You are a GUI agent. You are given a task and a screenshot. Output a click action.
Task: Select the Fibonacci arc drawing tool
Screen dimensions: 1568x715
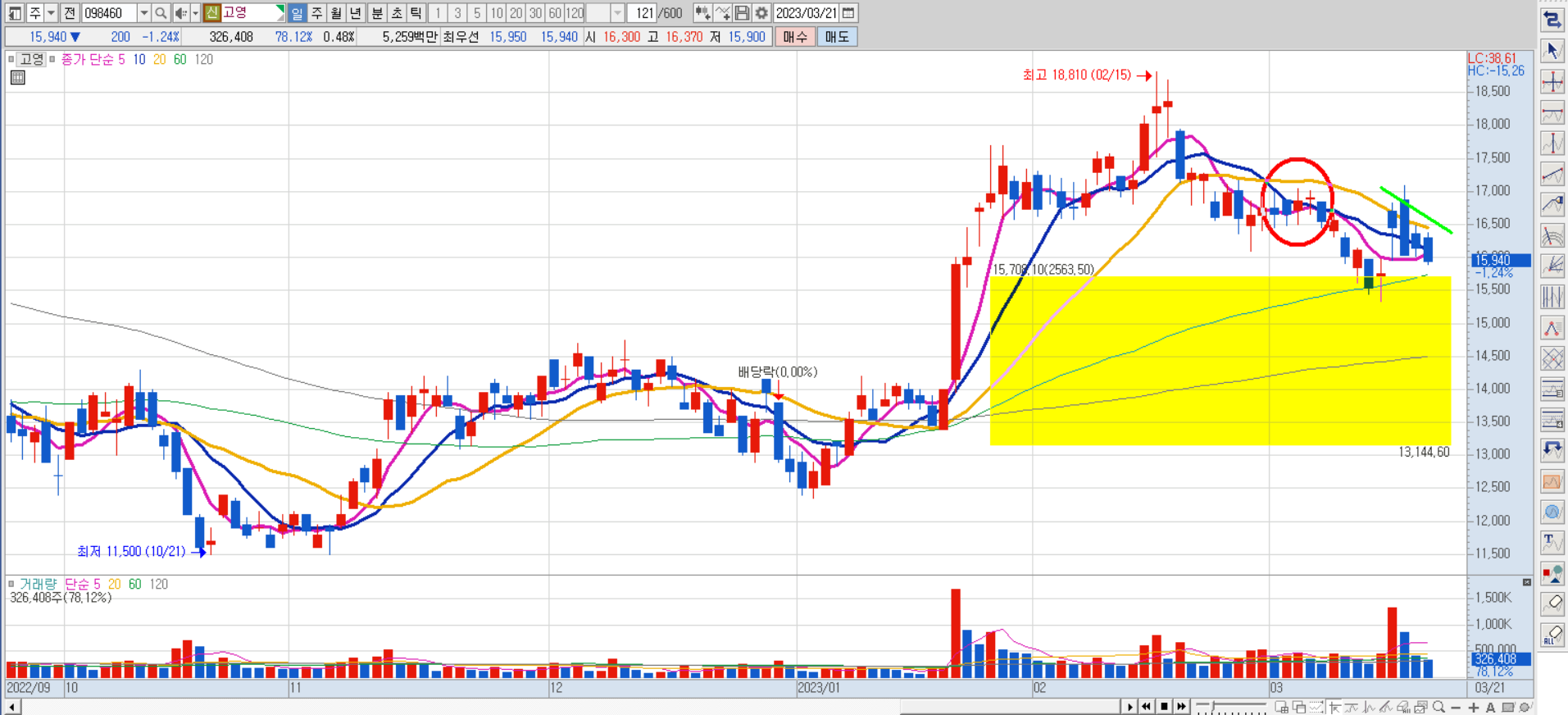pos(1552,235)
